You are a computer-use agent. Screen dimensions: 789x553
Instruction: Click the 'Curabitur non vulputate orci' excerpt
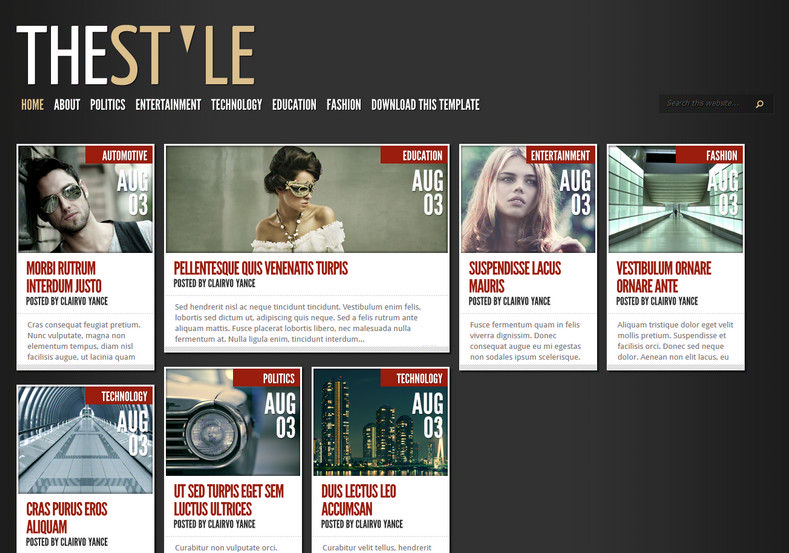coord(226,547)
